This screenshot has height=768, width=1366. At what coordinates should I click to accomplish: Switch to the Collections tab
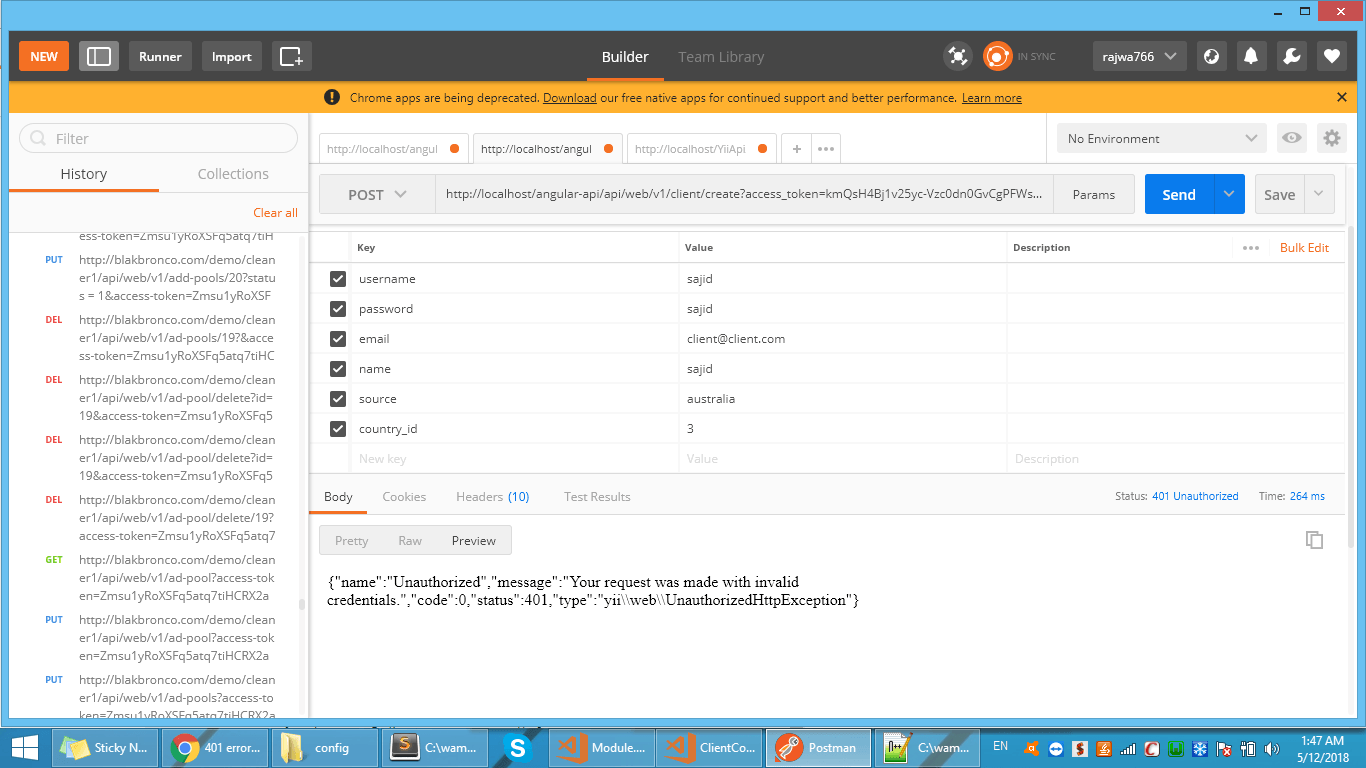click(x=233, y=174)
